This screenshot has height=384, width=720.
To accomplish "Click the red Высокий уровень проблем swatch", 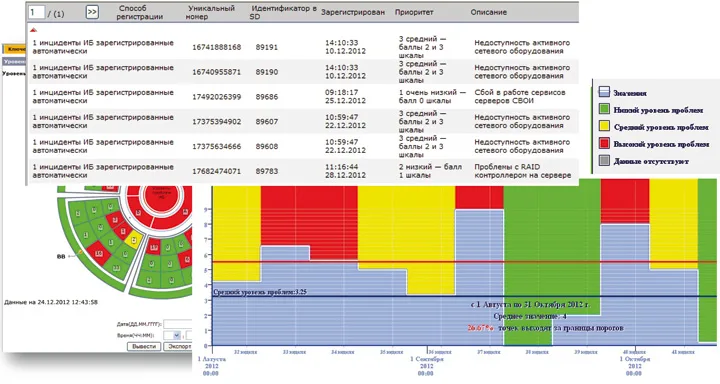I will point(604,143).
